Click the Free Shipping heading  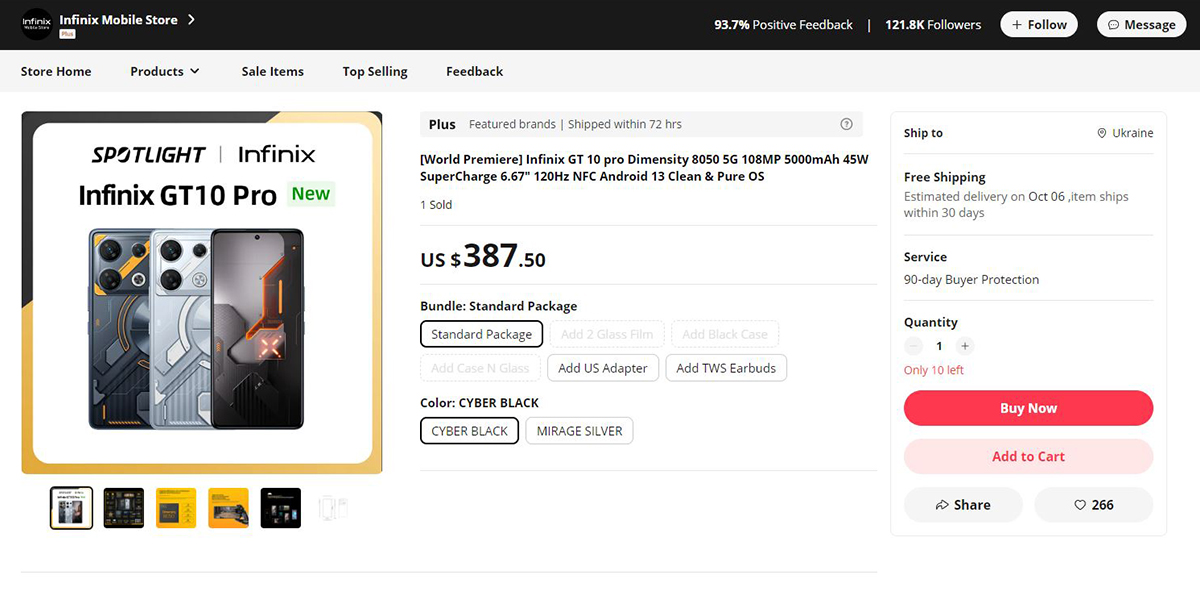[x=945, y=177]
